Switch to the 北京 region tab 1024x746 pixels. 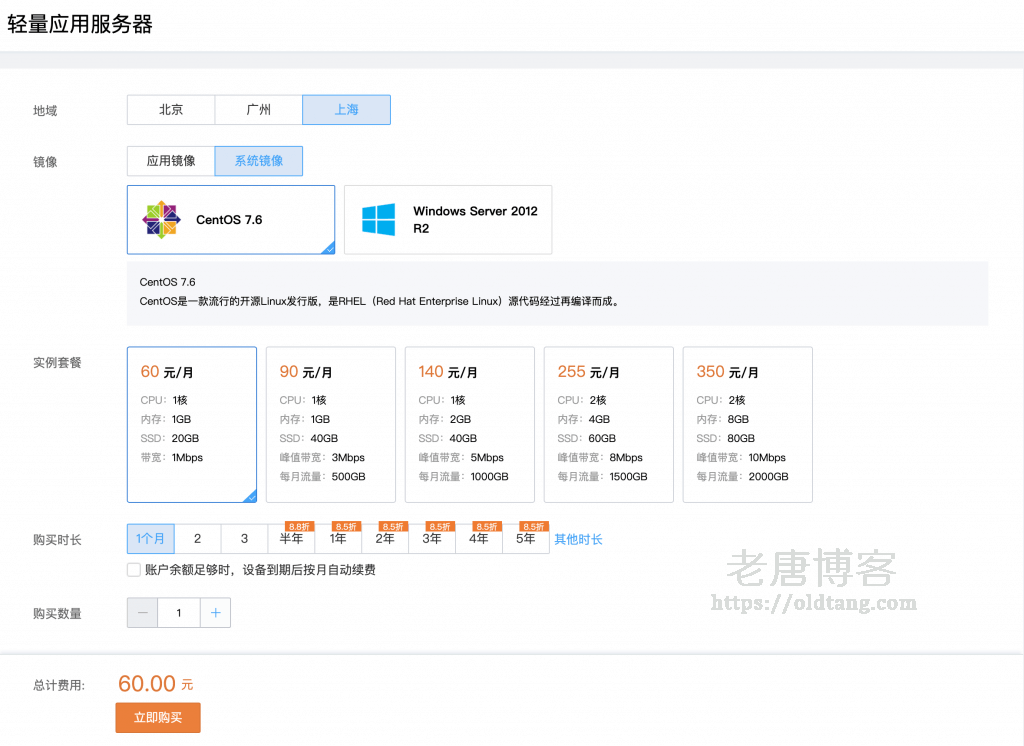click(170, 109)
